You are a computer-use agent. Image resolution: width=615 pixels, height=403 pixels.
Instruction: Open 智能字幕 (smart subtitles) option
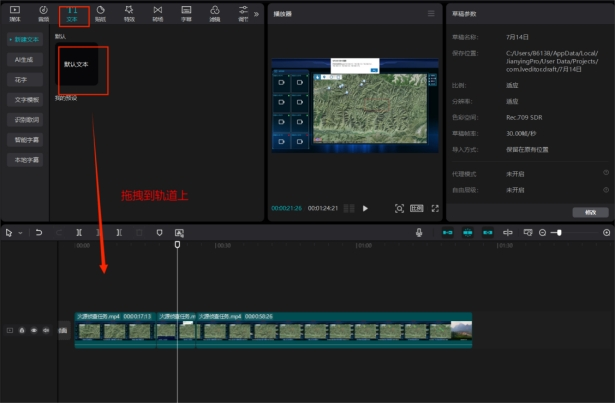(25, 139)
